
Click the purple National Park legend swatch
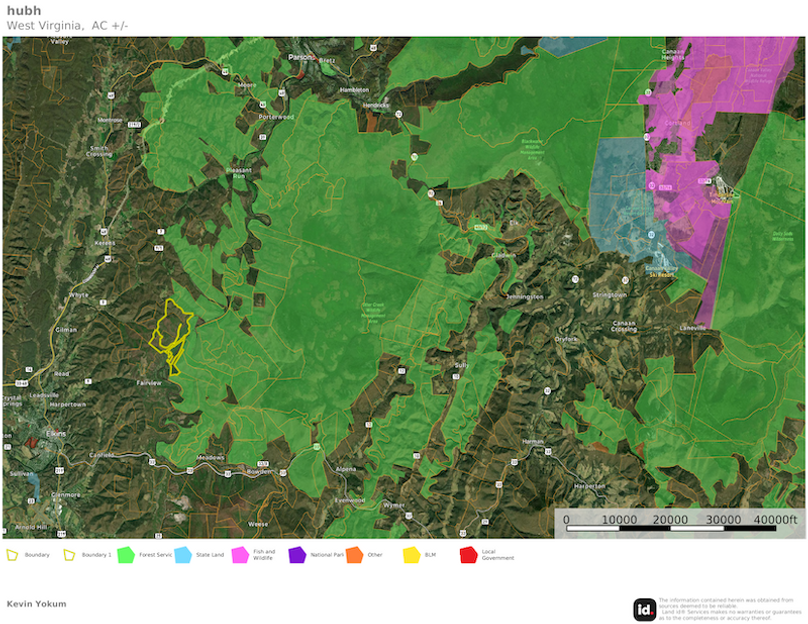(x=297, y=554)
